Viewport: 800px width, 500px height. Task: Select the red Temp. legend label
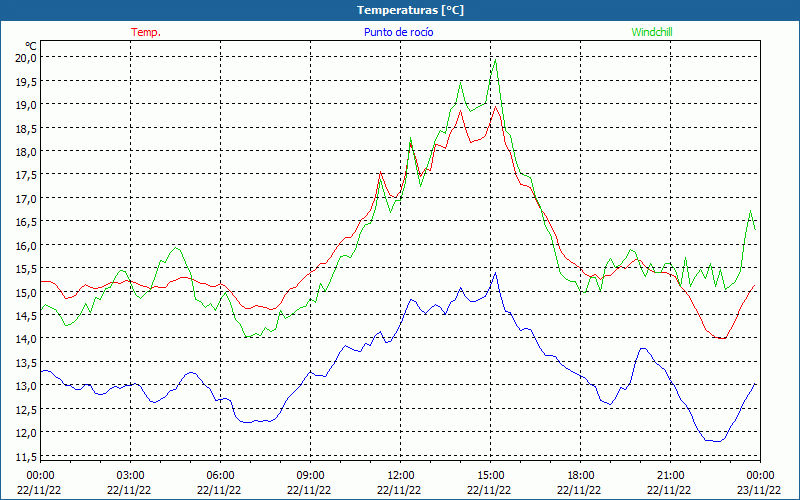pos(146,32)
